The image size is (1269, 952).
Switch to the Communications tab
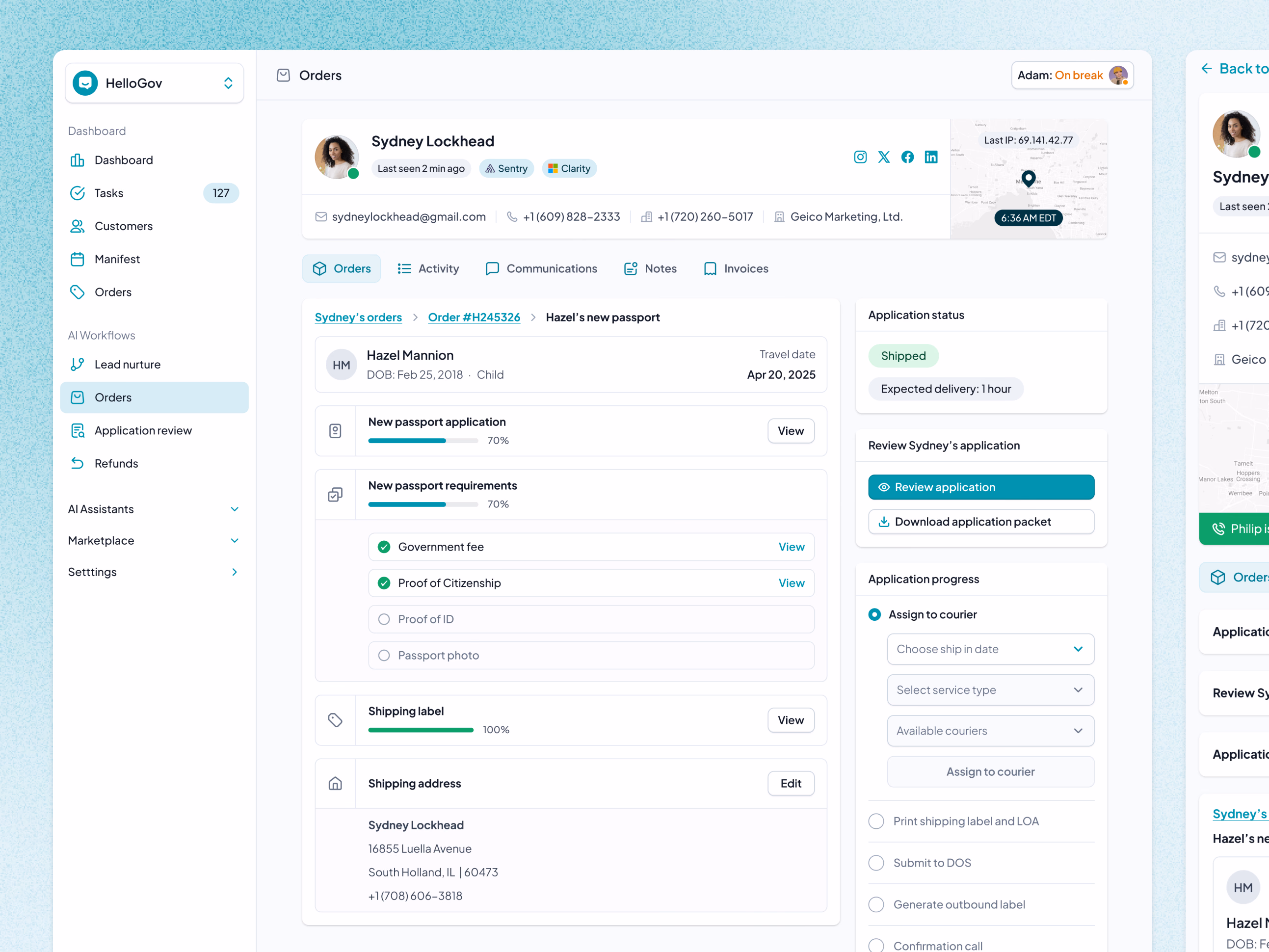click(541, 268)
